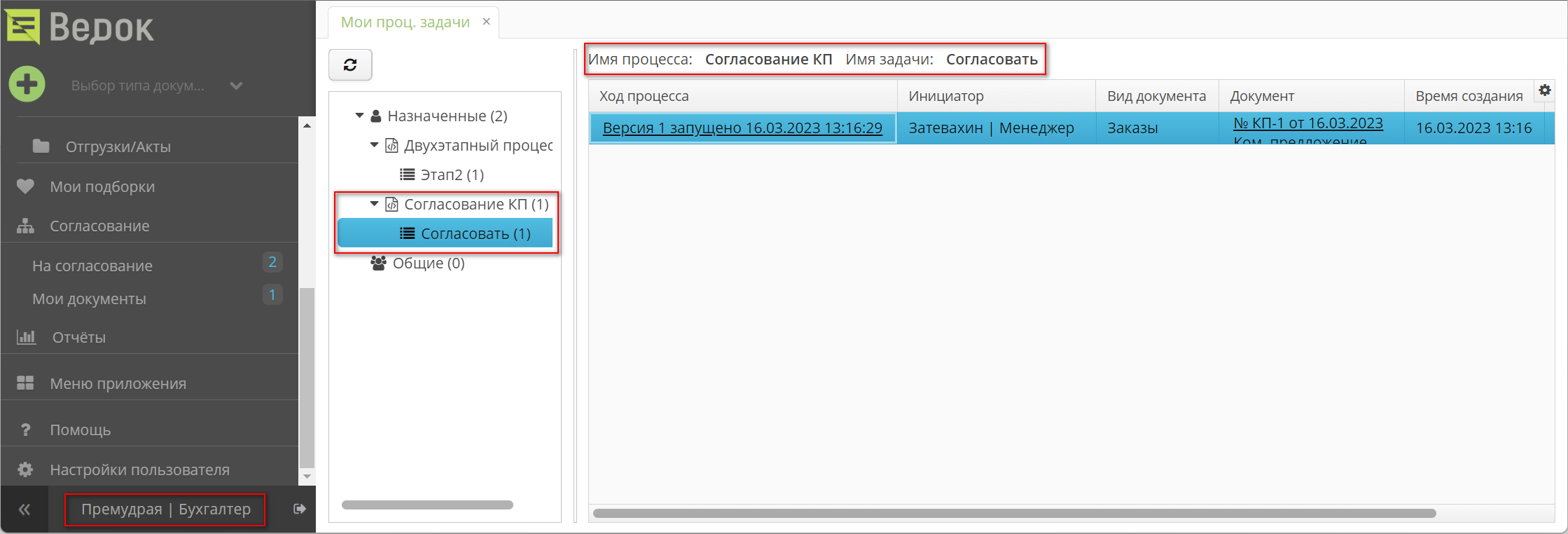Screen dimensions: 1568x534
Task: Click the user label Премудрая | Бухгалтер
Action: click(x=166, y=509)
